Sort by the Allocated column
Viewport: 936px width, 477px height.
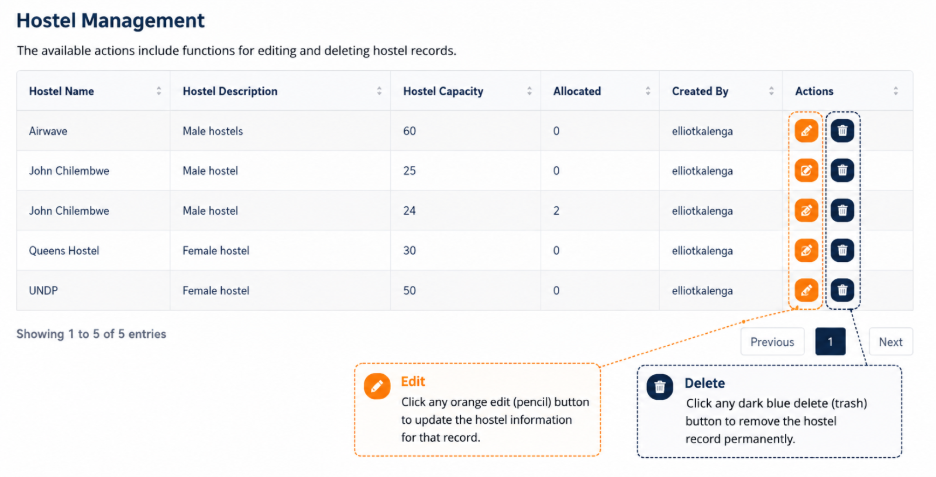[648, 91]
